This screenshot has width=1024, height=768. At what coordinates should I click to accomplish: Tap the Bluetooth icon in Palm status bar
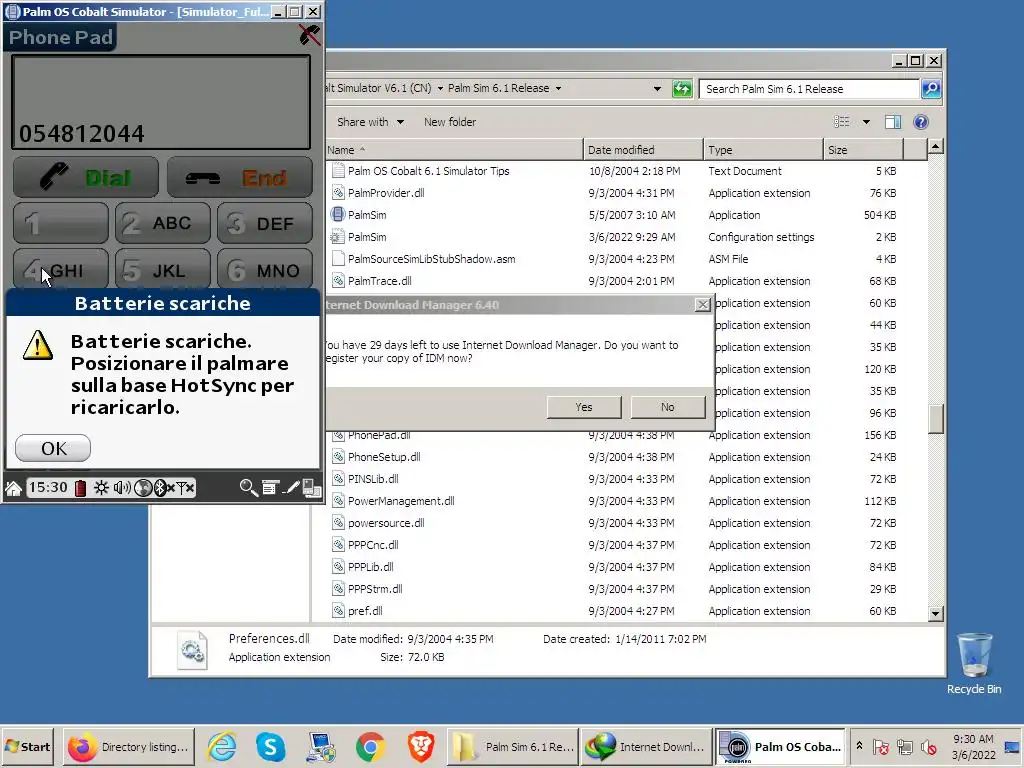pyautogui.click(x=163, y=488)
